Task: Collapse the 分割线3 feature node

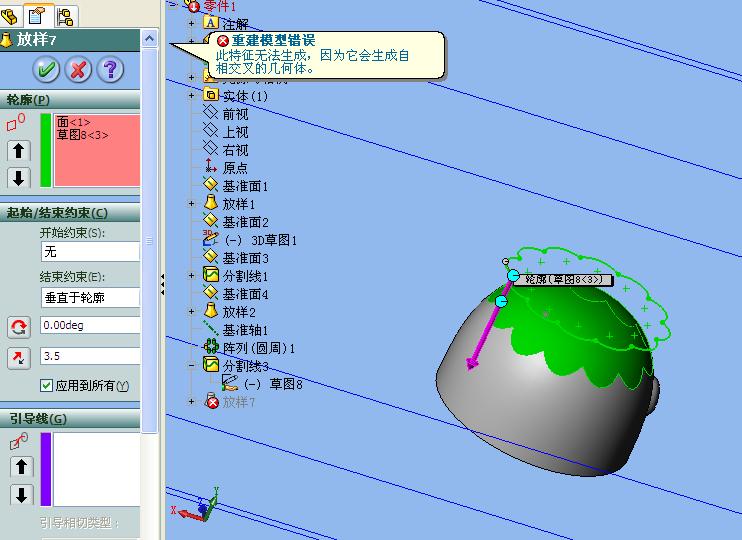Action: (191, 365)
